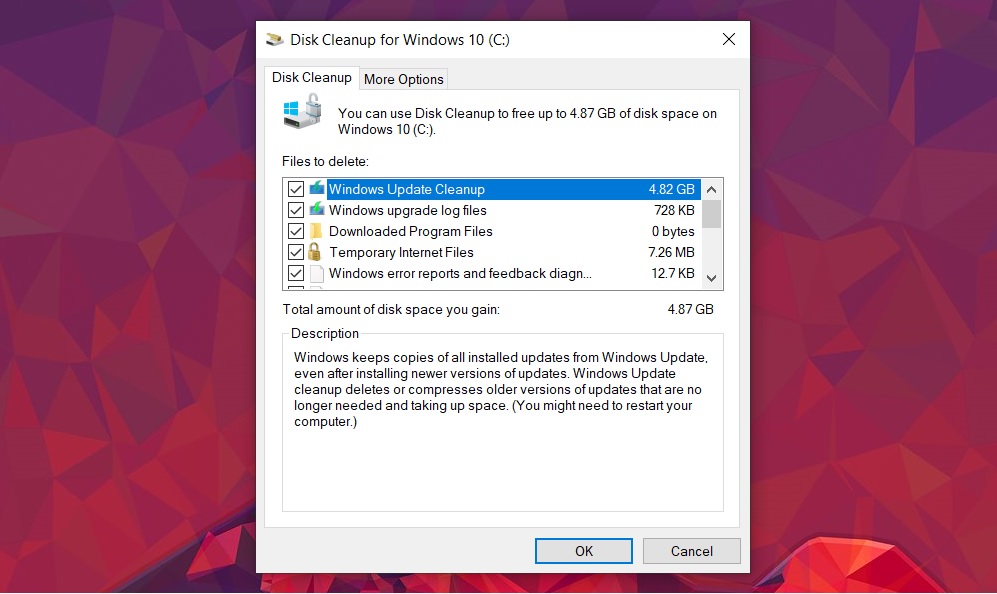The width and height of the screenshot is (997, 594).
Task: Select the Disk Cleanup tab
Action: (312, 77)
